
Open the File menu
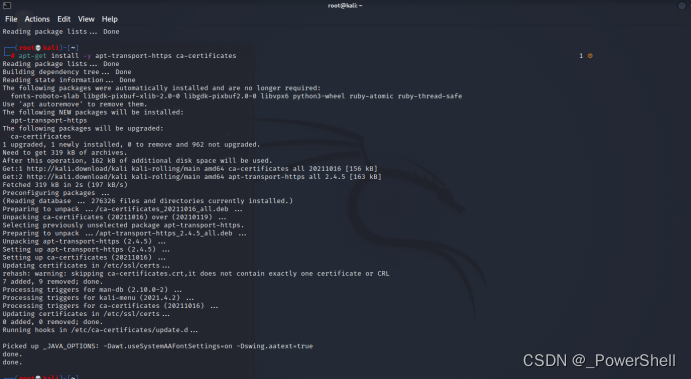tap(11, 19)
